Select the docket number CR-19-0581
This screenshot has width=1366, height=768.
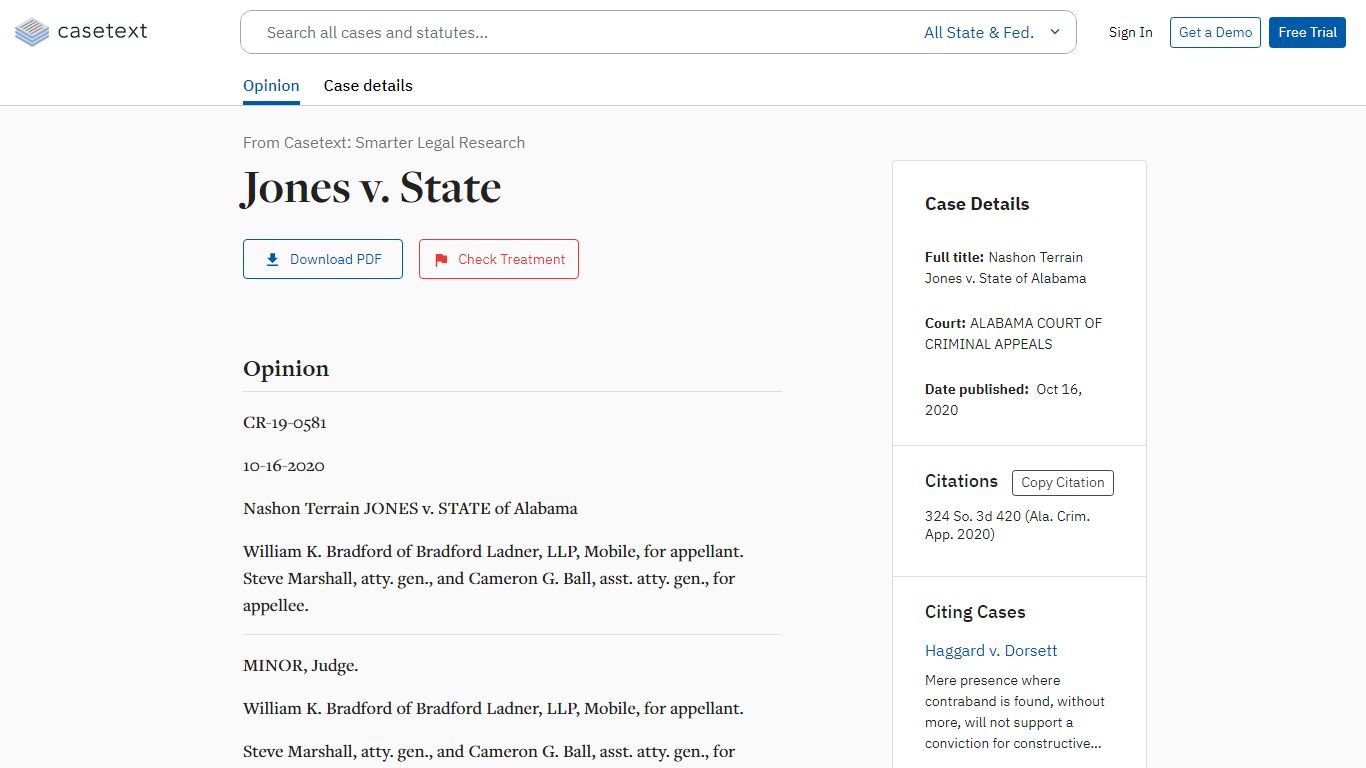point(285,422)
